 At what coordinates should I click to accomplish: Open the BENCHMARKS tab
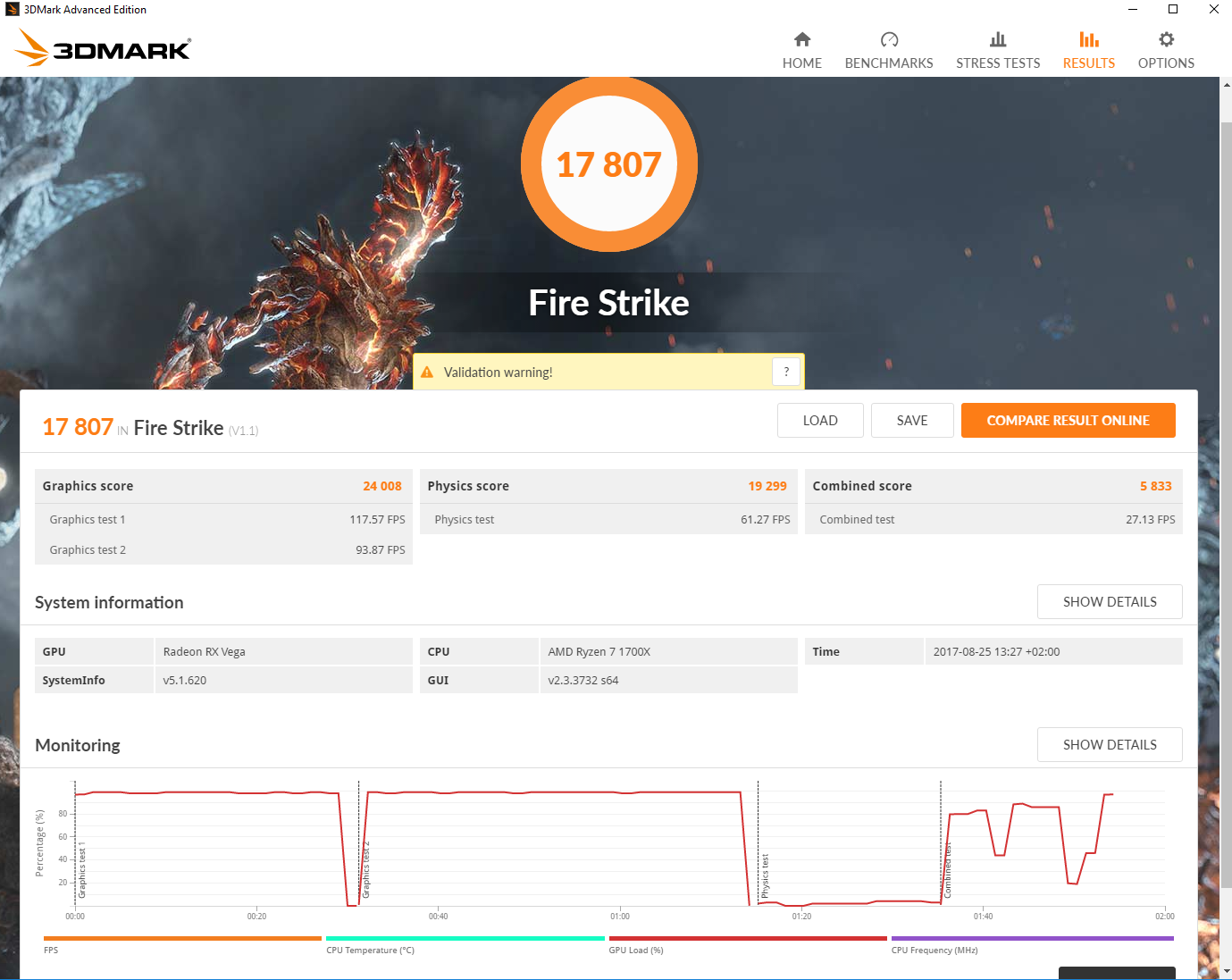tap(889, 63)
